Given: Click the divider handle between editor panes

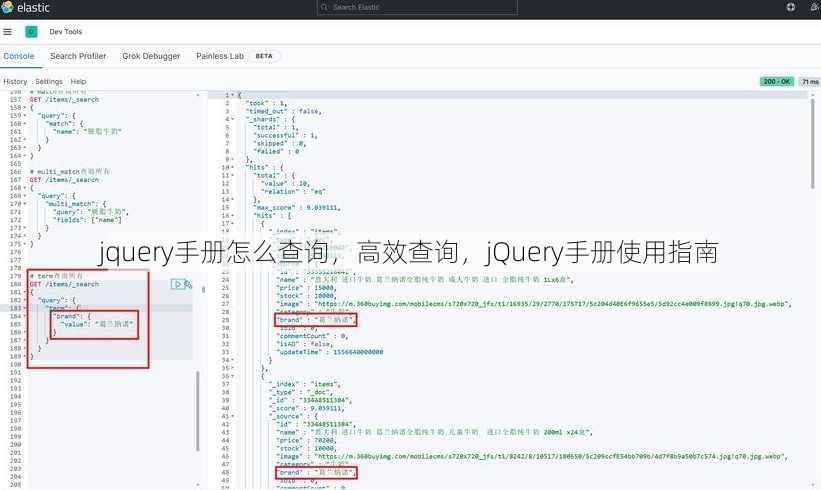Looking at the screenshot, I should [x=204, y=289].
